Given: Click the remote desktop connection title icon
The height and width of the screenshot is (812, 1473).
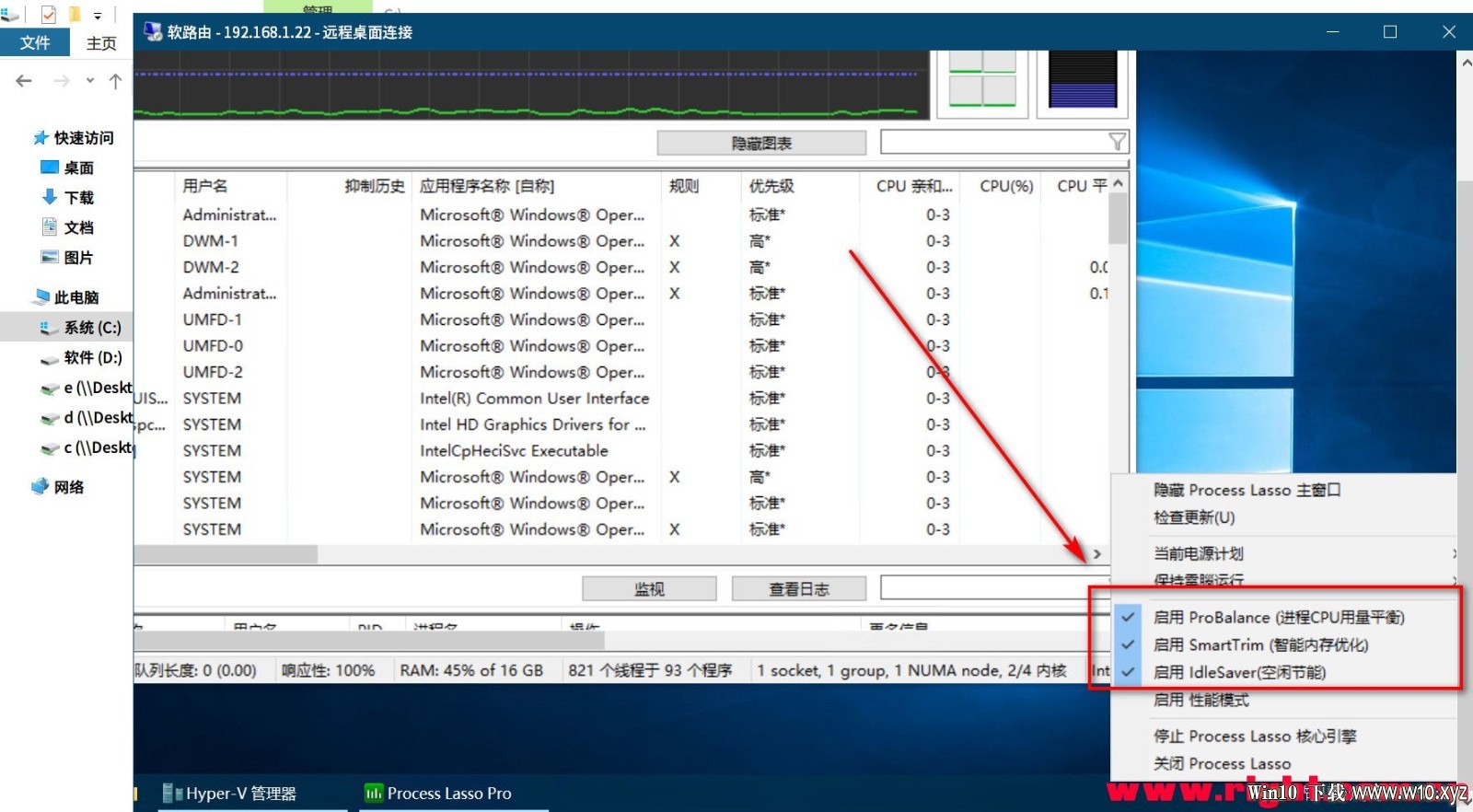Looking at the screenshot, I should click(x=152, y=32).
